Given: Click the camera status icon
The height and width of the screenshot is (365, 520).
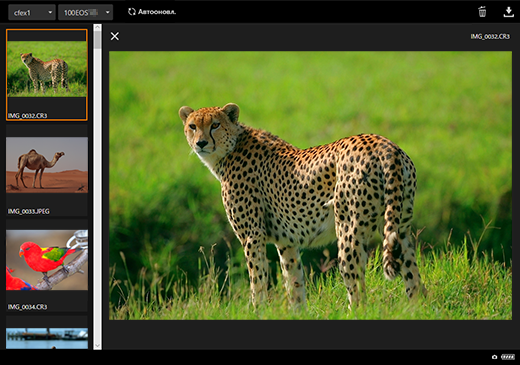Looking at the screenshot, I should [x=494, y=357].
